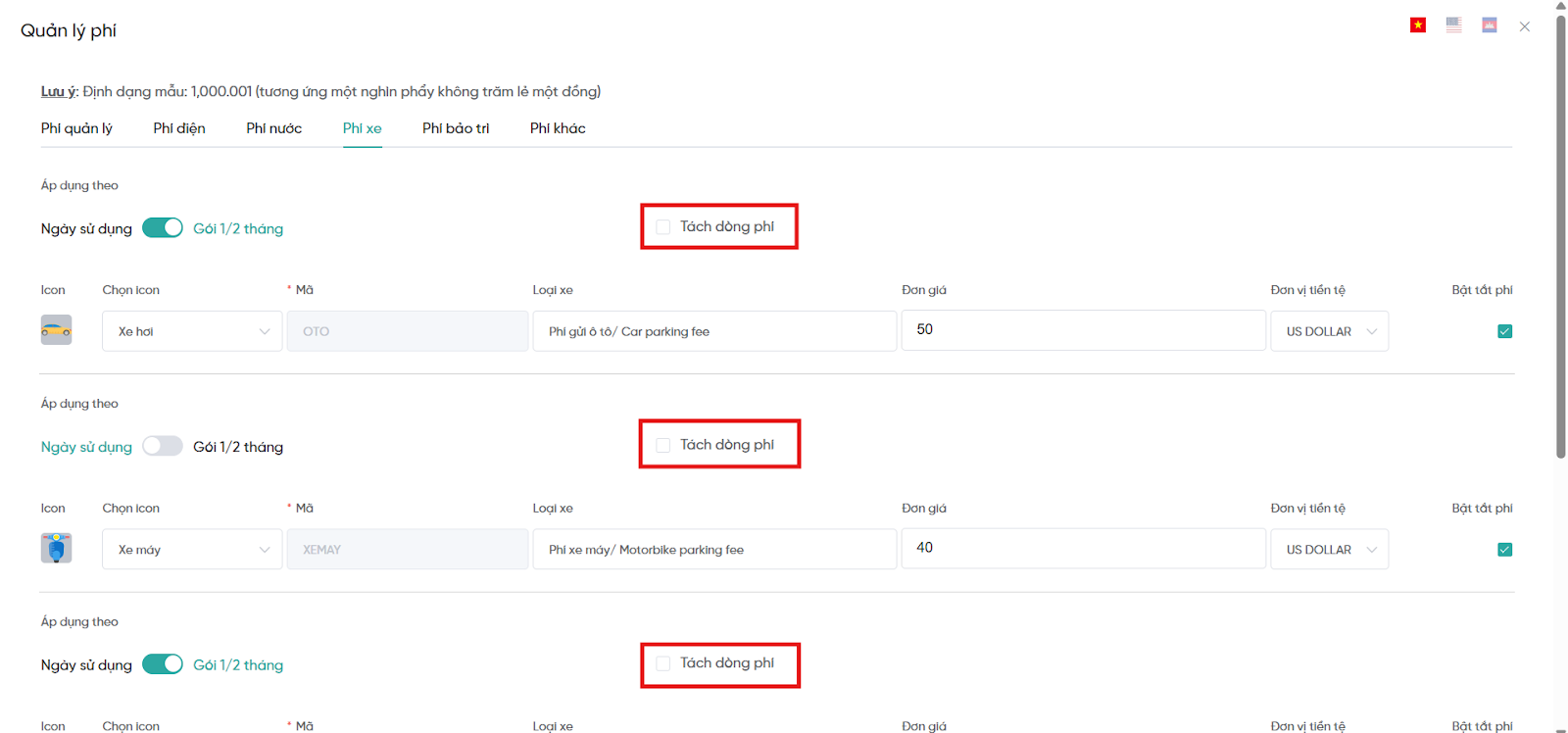
Task: Go to the Phí khác tab
Action: coord(558,128)
